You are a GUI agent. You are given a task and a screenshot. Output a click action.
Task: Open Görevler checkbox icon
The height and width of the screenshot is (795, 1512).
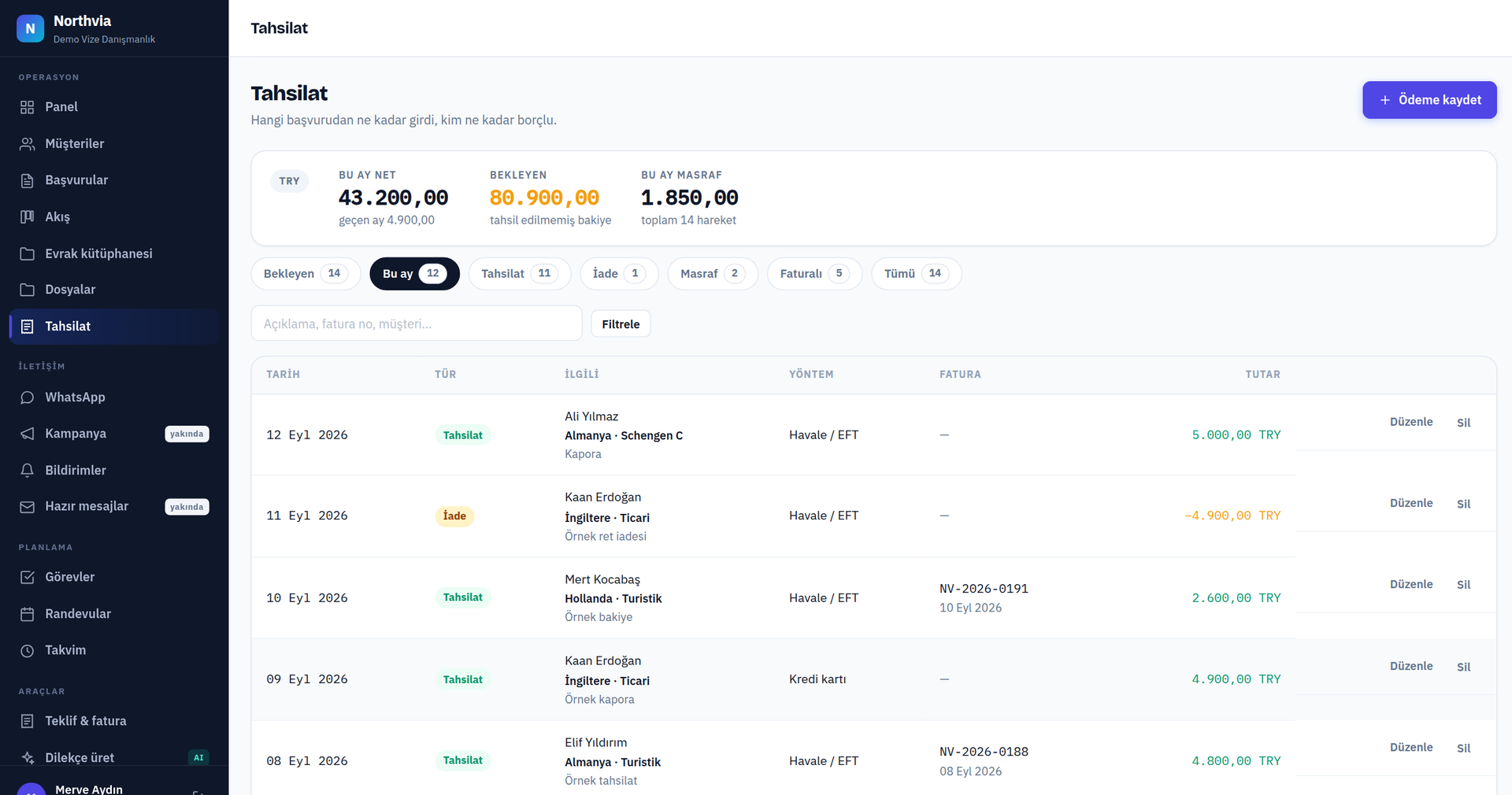(x=27, y=577)
